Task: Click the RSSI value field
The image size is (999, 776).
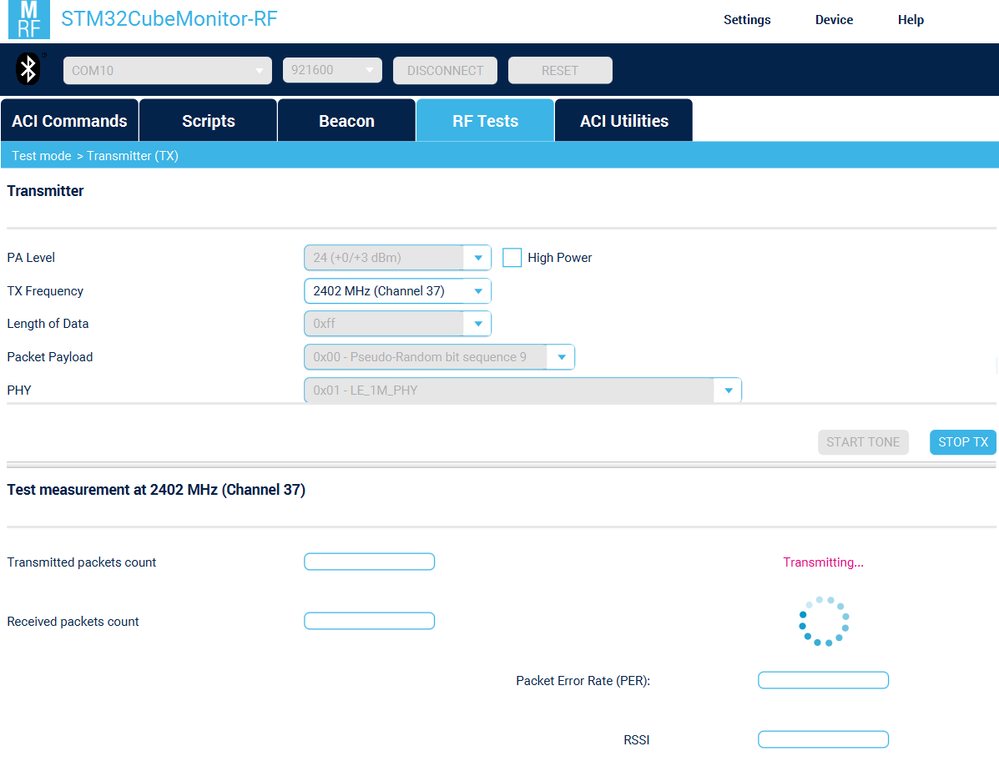Action: 823,740
